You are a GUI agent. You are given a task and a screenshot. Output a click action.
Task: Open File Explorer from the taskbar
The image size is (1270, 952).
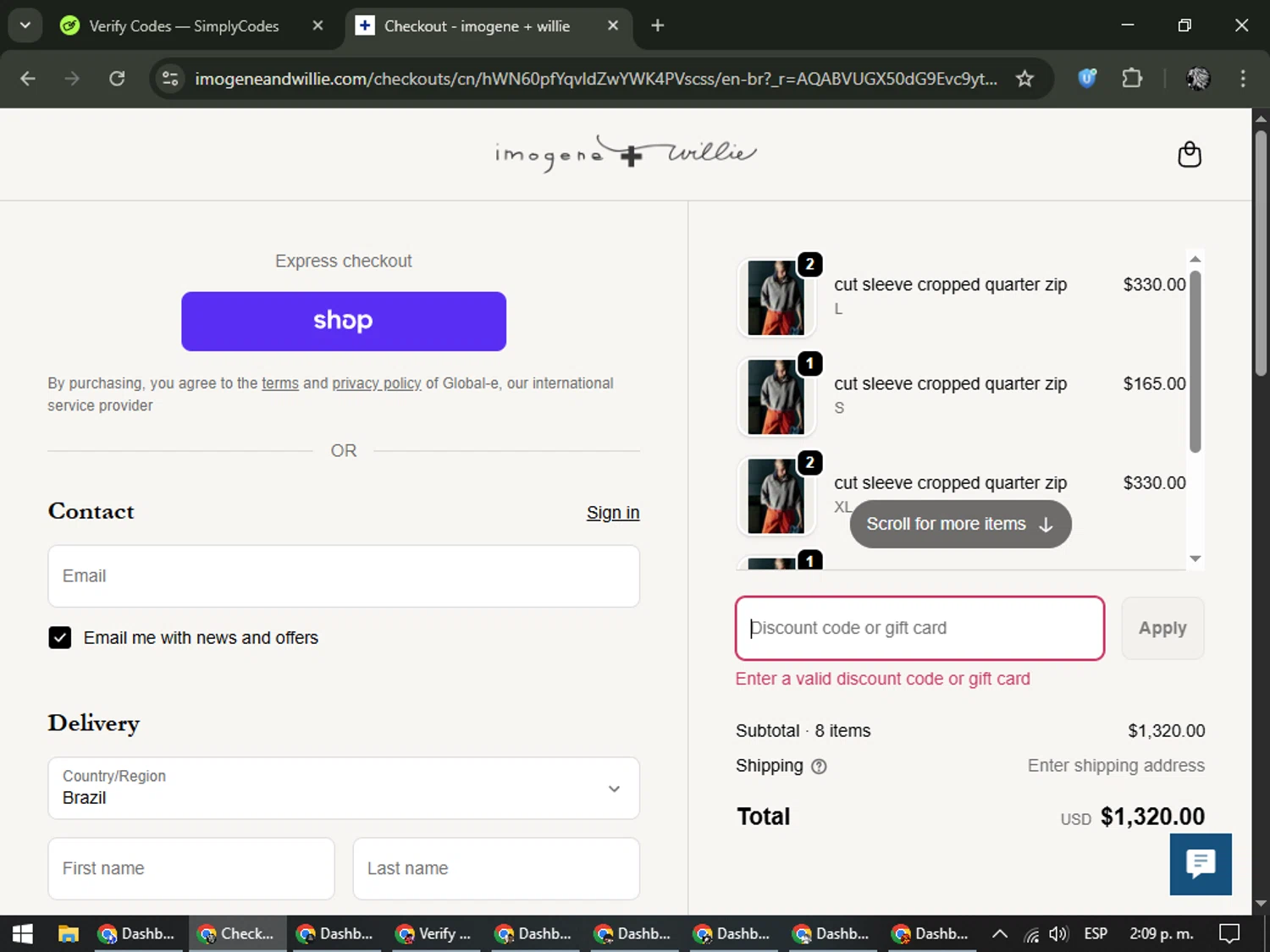tap(68, 933)
